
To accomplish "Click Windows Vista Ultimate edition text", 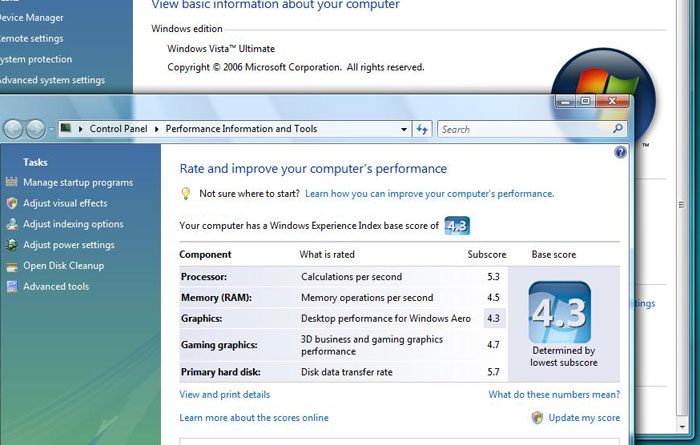I will (221, 49).
